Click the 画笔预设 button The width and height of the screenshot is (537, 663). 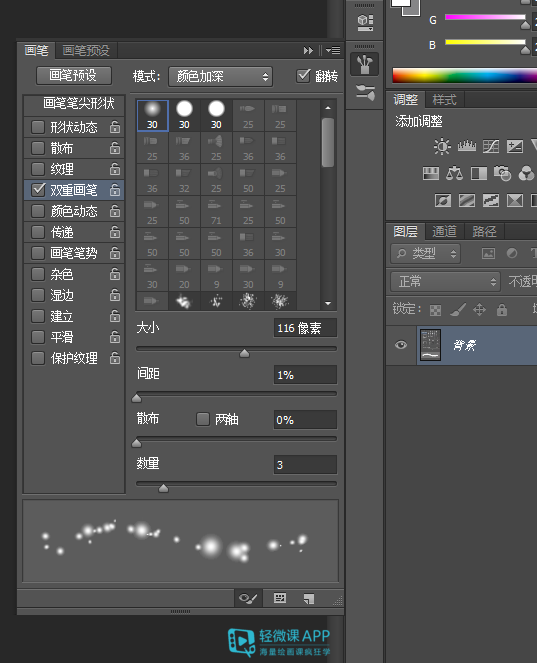(74, 76)
